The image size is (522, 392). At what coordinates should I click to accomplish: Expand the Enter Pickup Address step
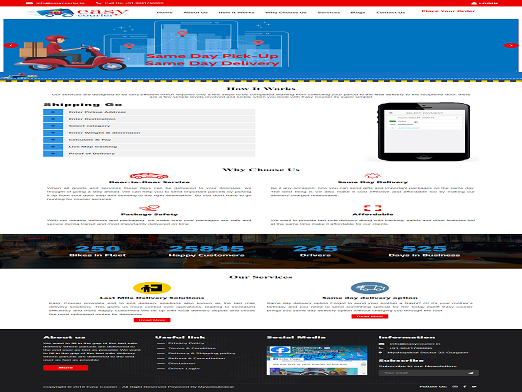point(149,112)
